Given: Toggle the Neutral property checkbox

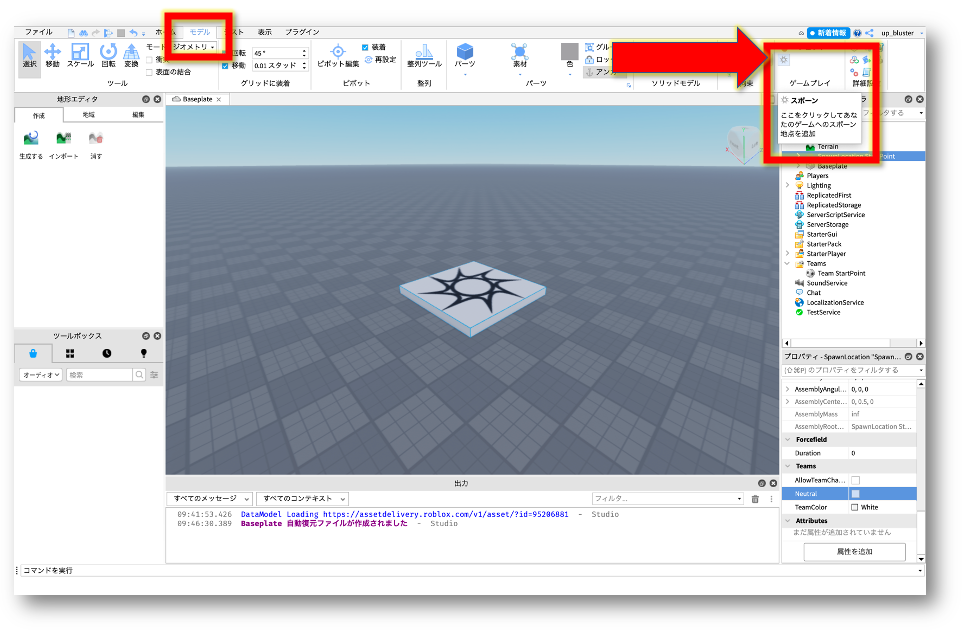Looking at the screenshot, I should point(855,494).
